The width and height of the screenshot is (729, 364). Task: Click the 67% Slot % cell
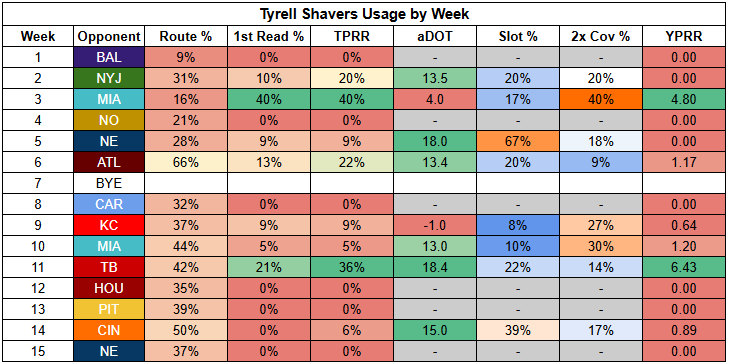518,141
